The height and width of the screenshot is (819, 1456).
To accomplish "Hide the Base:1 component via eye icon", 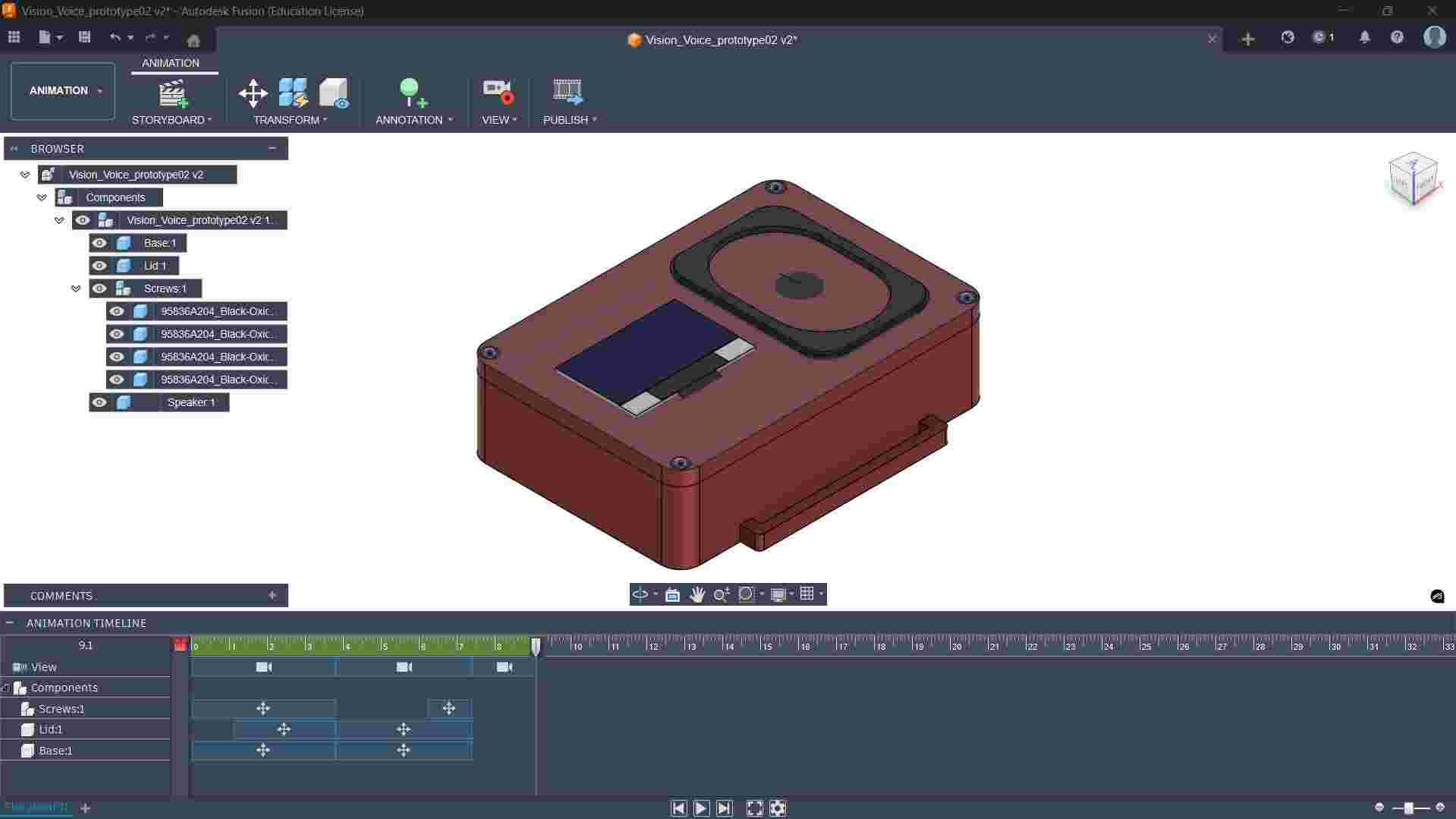I will pos(99,243).
